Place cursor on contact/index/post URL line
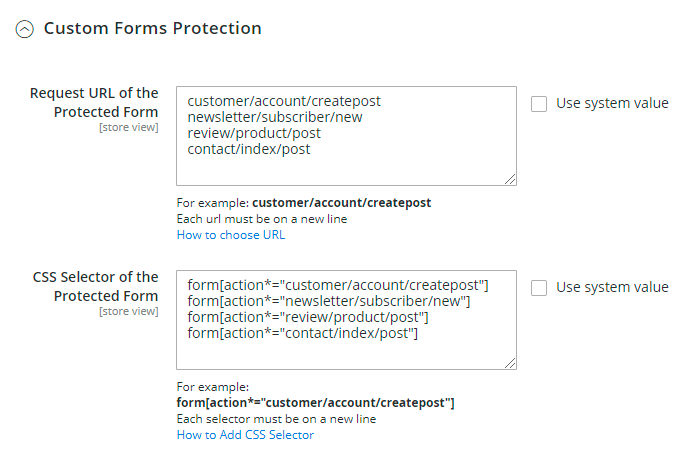The width and height of the screenshot is (685, 459). tap(249, 150)
